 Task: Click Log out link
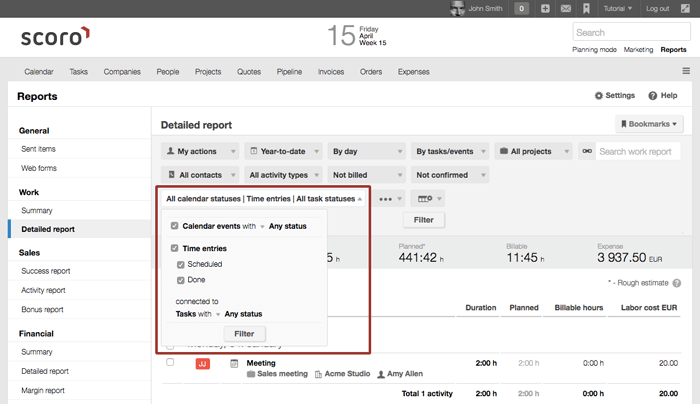click(657, 8)
